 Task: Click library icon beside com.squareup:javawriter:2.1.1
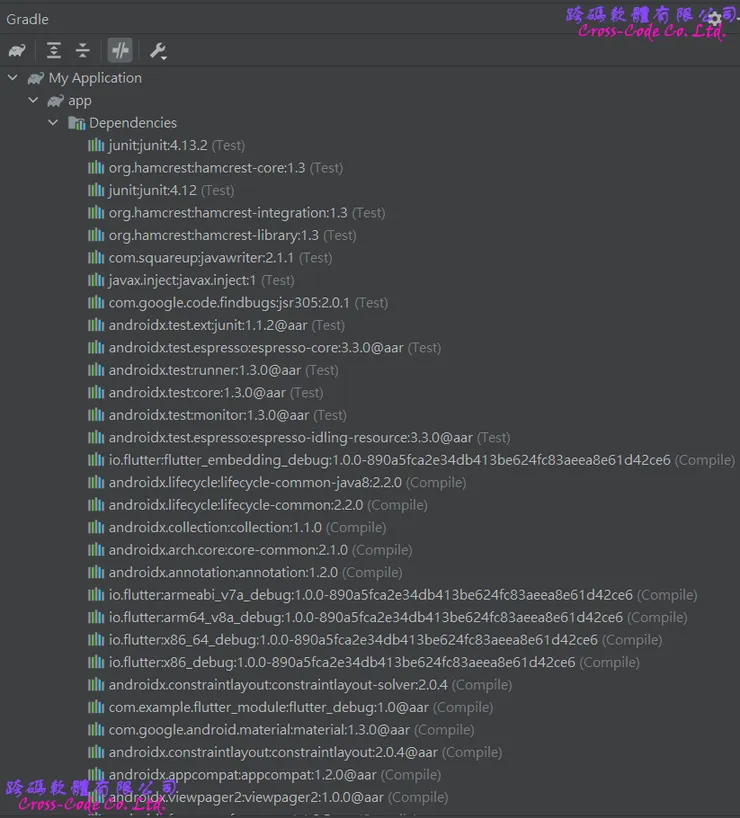pyautogui.click(x=96, y=257)
